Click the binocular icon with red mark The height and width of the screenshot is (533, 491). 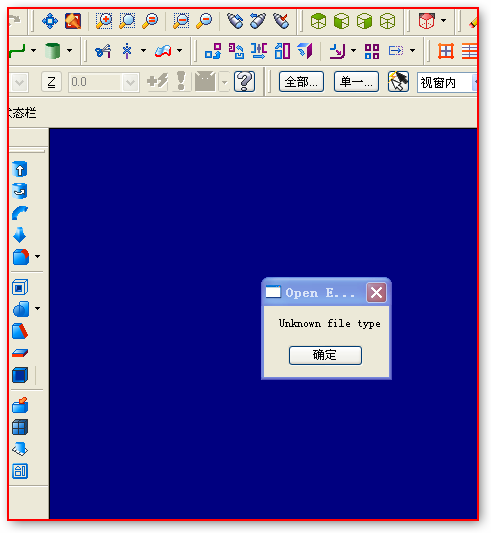tap(281, 21)
